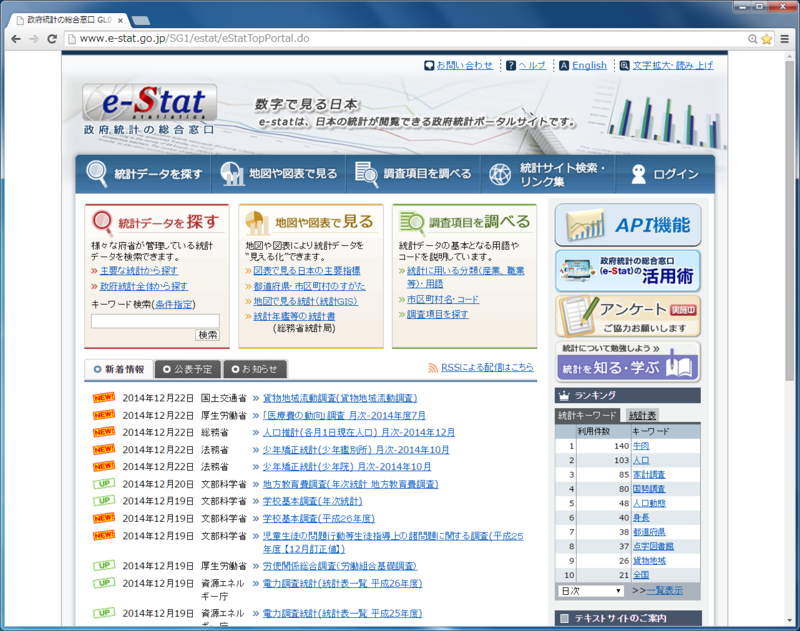Click the zoom magnifier in address bar
The height and width of the screenshot is (631, 800).
pos(753,39)
